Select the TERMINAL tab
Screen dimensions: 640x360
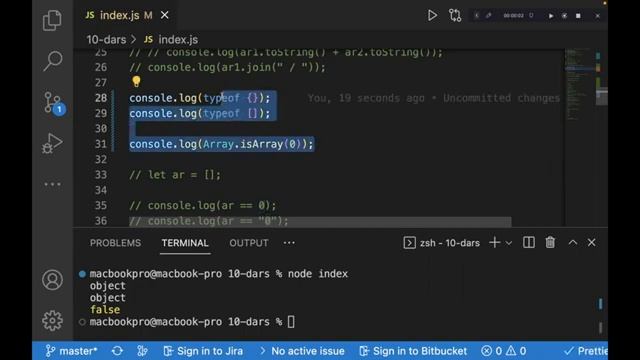tap(185, 243)
